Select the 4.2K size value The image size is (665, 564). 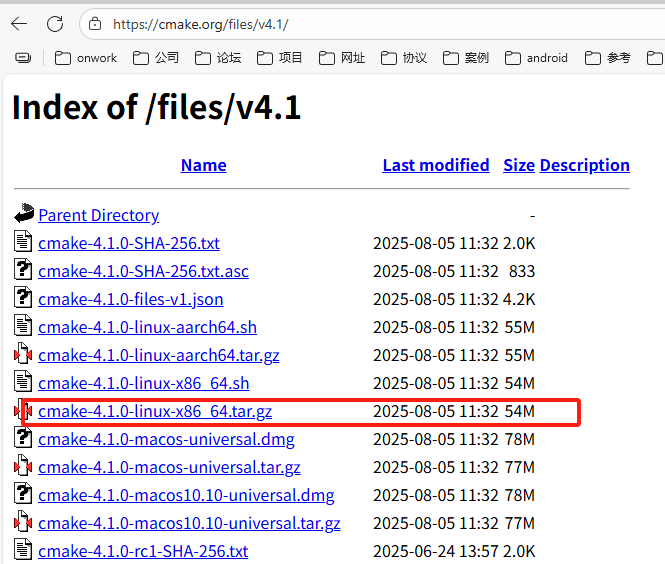coord(519,299)
